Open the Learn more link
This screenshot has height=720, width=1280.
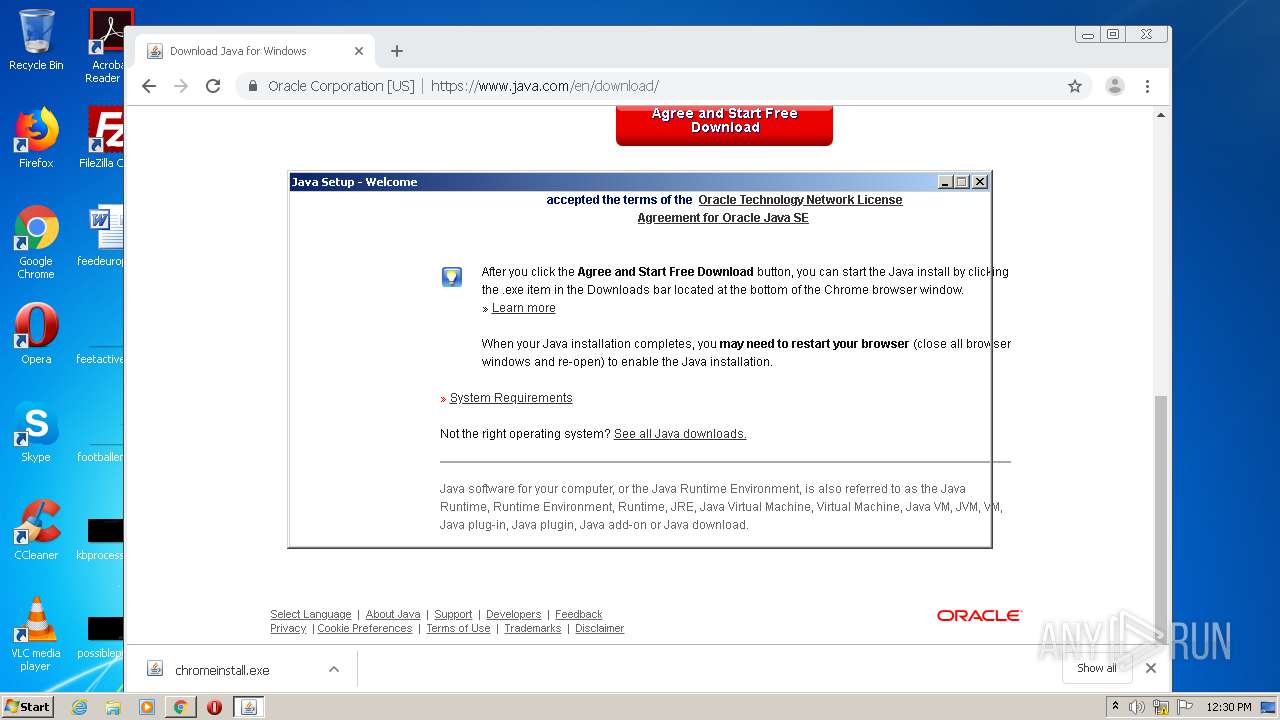(x=523, y=308)
